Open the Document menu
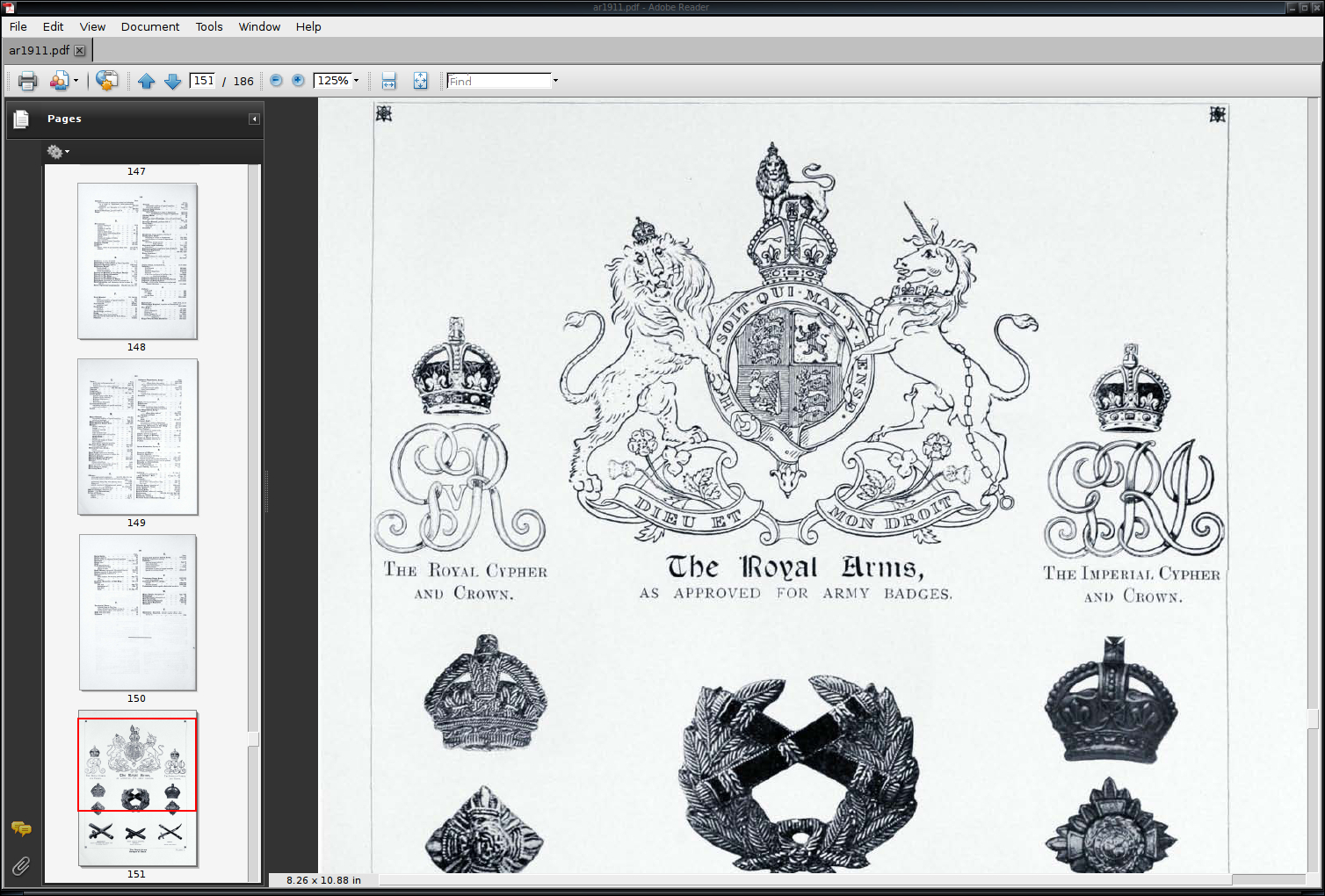Viewport: 1325px width, 896px height. click(x=150, y=26)
